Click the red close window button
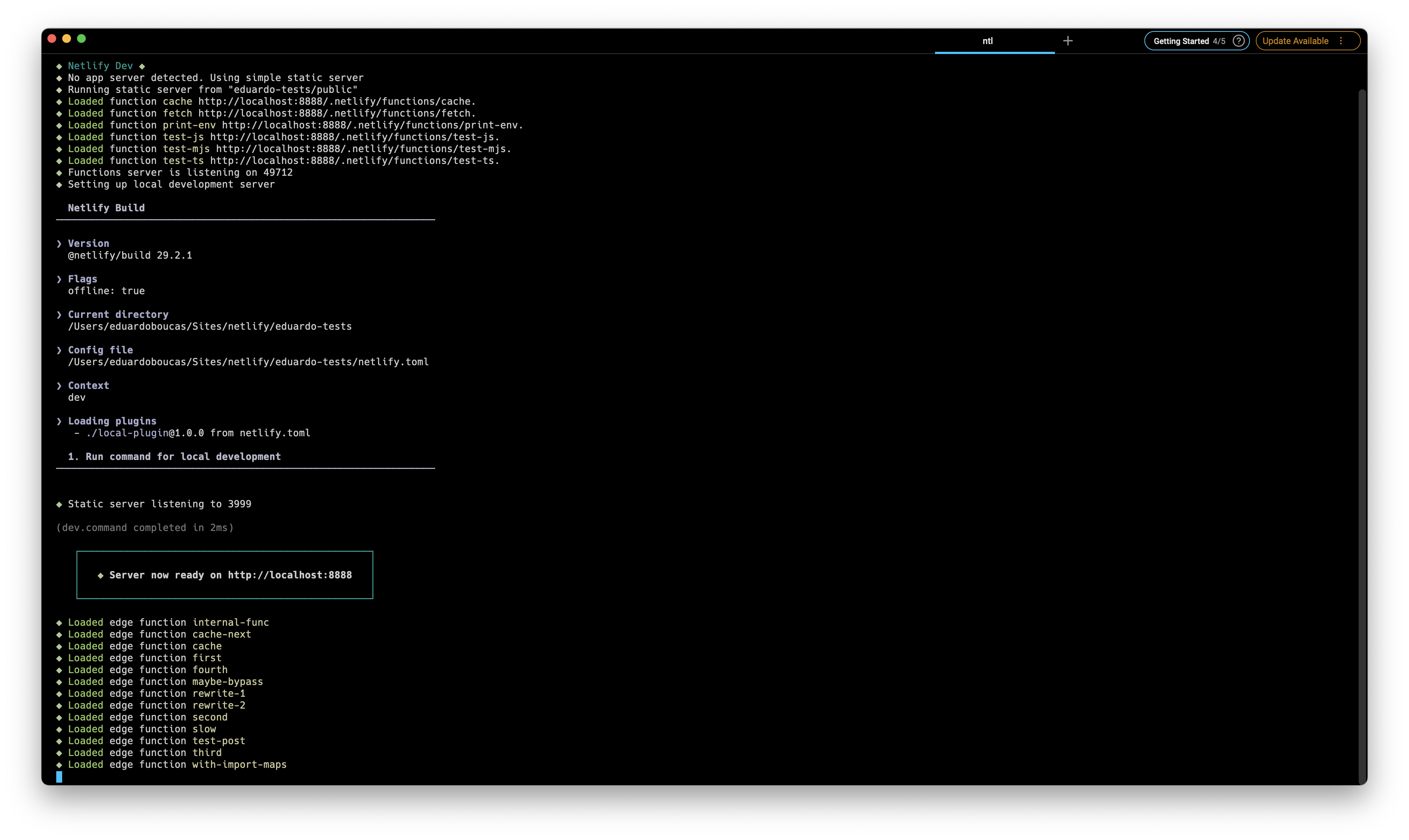This screenshot has width=1409, height=840. point(52,38)
